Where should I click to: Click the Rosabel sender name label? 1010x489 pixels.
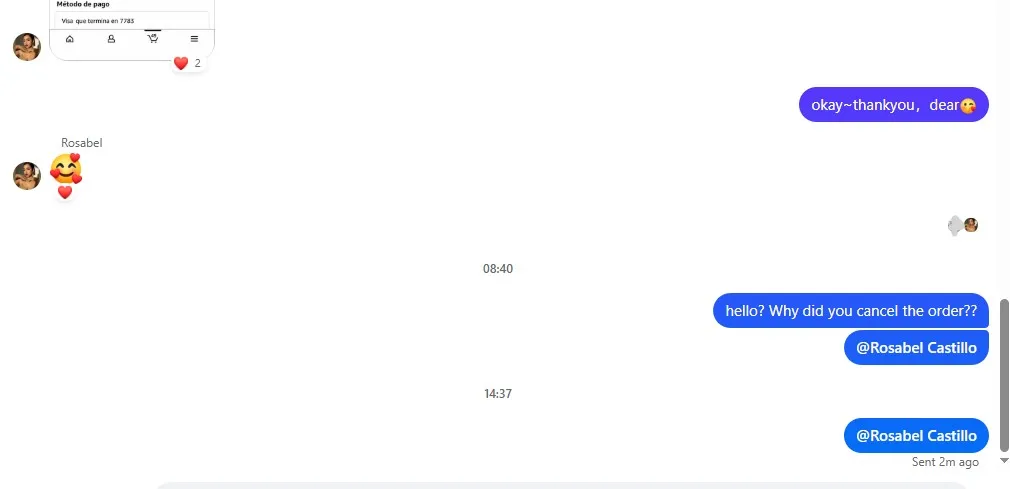point(82,143)
